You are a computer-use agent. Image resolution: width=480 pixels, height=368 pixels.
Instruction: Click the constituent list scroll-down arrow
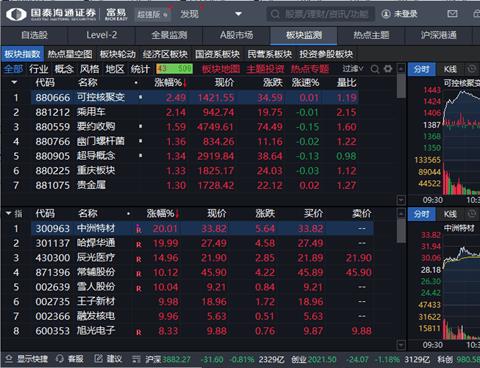pyautogui.click(x=401, y=345)
